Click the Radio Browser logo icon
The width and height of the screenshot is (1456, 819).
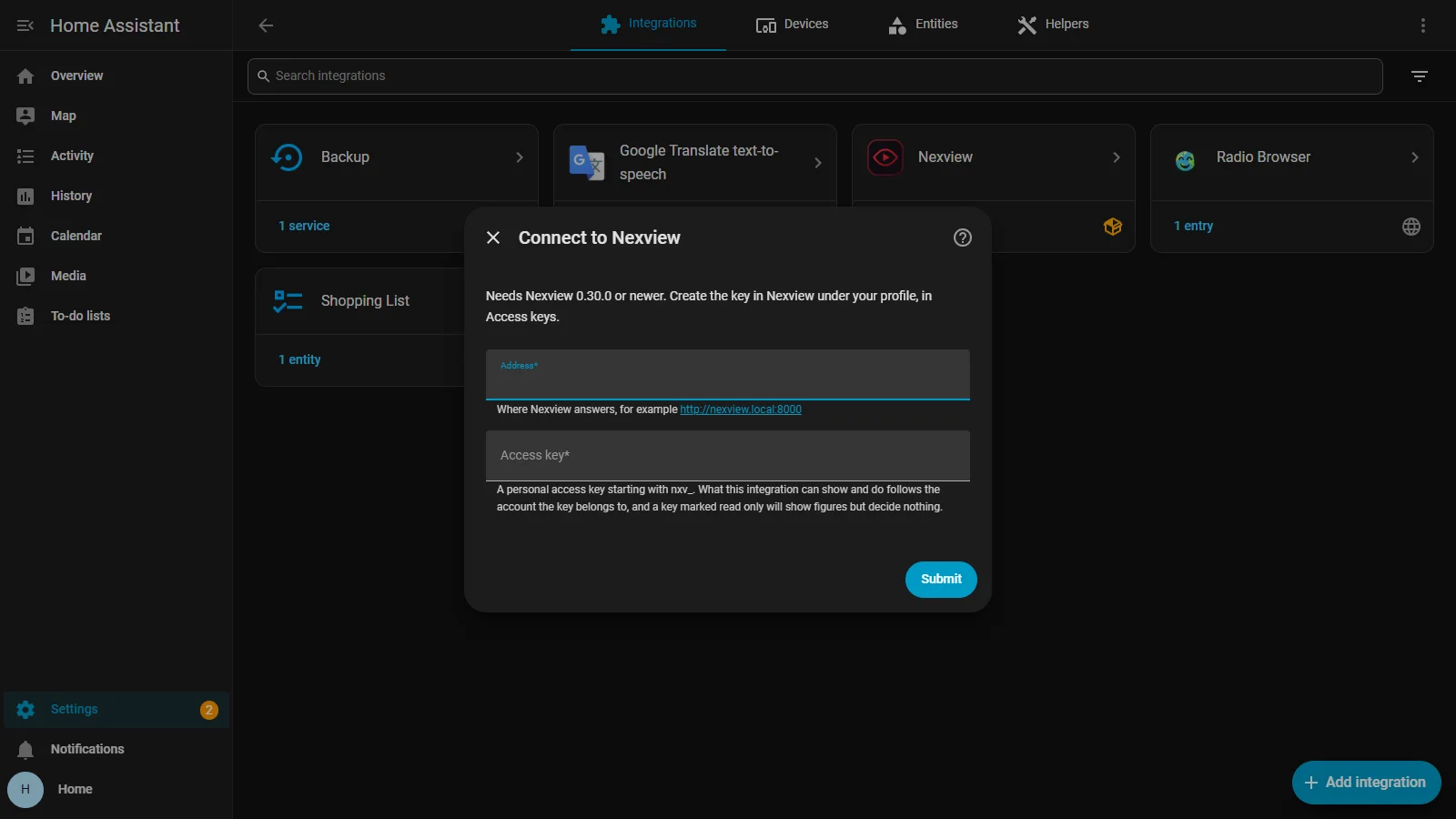pyautogui.click(x=1185, y=161)
